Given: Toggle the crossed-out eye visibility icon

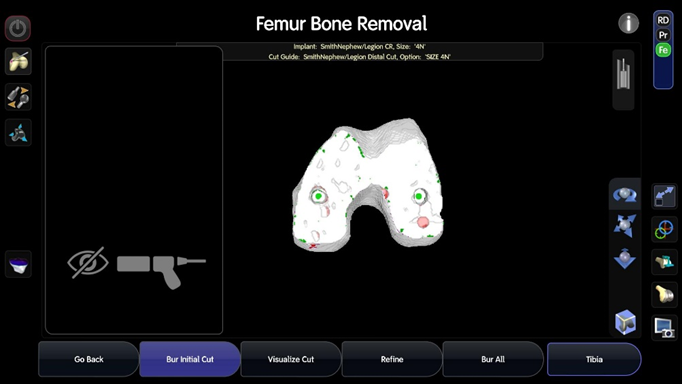Looking at the screenshot, I should click(x=88, y=263).
